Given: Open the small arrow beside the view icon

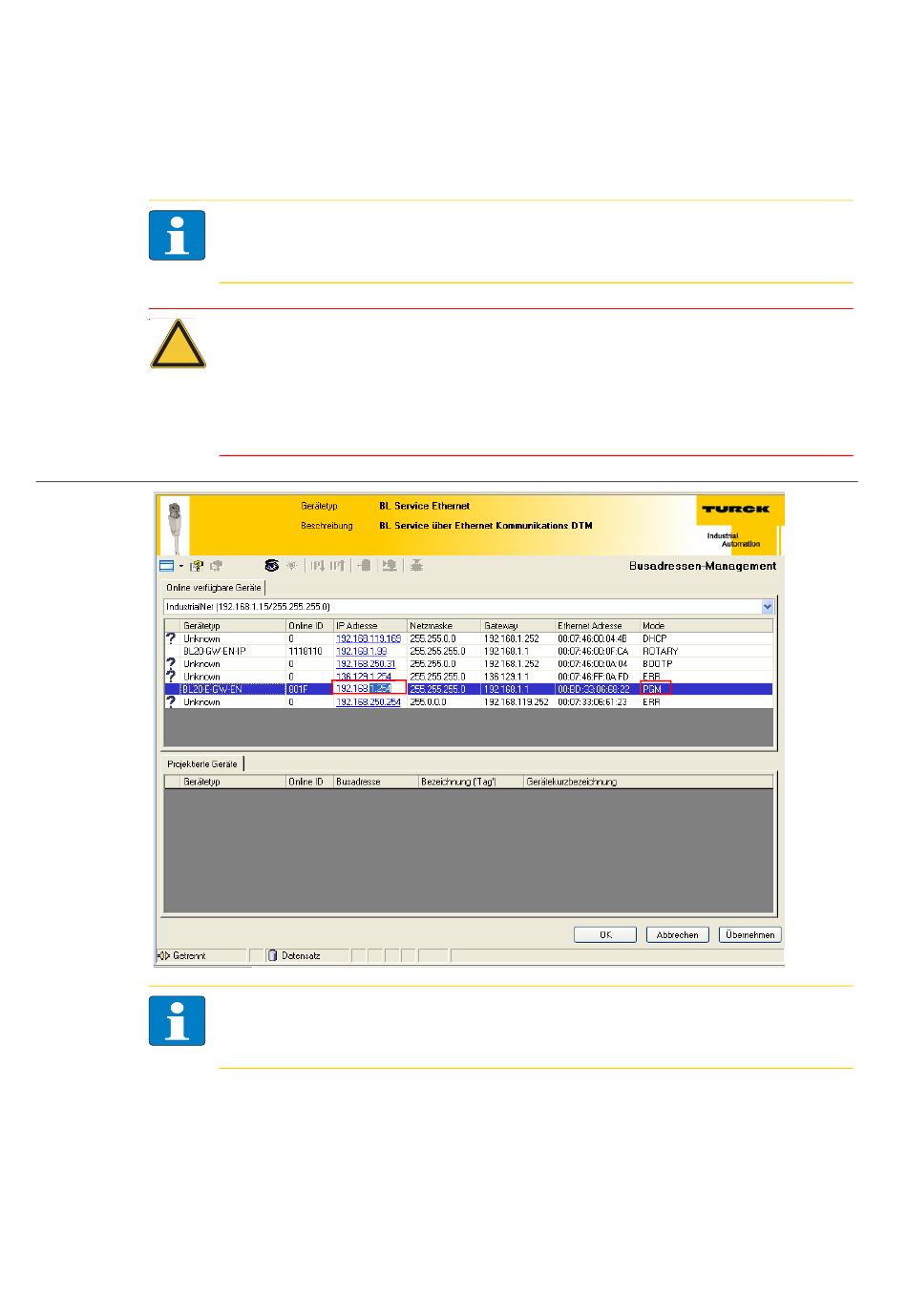Looking at the screenshot, I should tap(181, 566).
